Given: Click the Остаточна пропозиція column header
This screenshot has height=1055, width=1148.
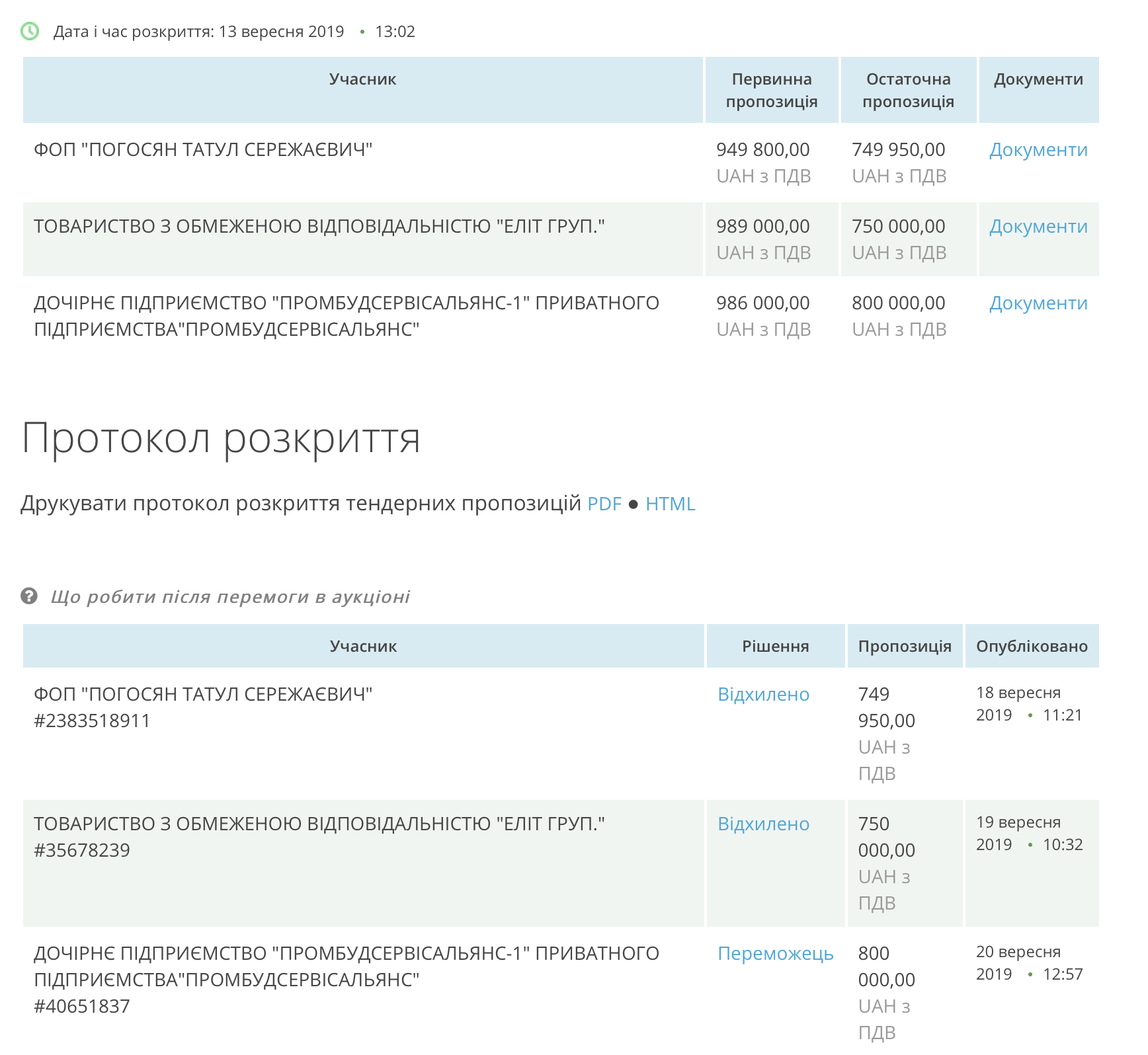Looking at the screenshot, I should coord(909,90).
